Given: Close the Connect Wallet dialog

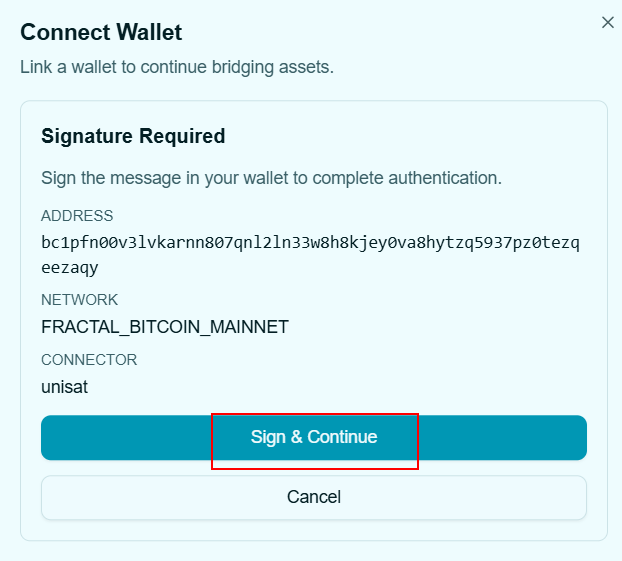Looking at the screenshot, I should tap(607, 22).
